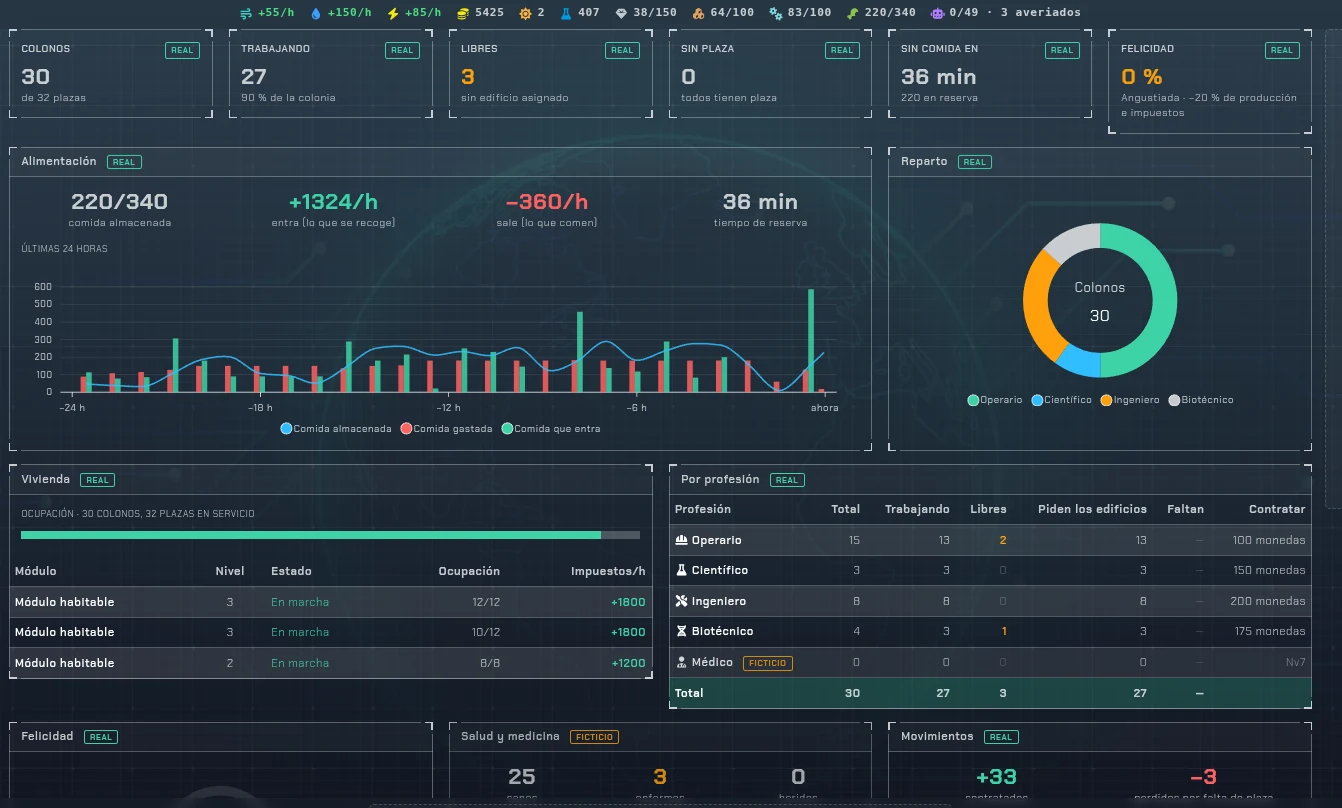
Task: Click the Ingeniero wrench icon in table
Action: [x=681, y=601]
